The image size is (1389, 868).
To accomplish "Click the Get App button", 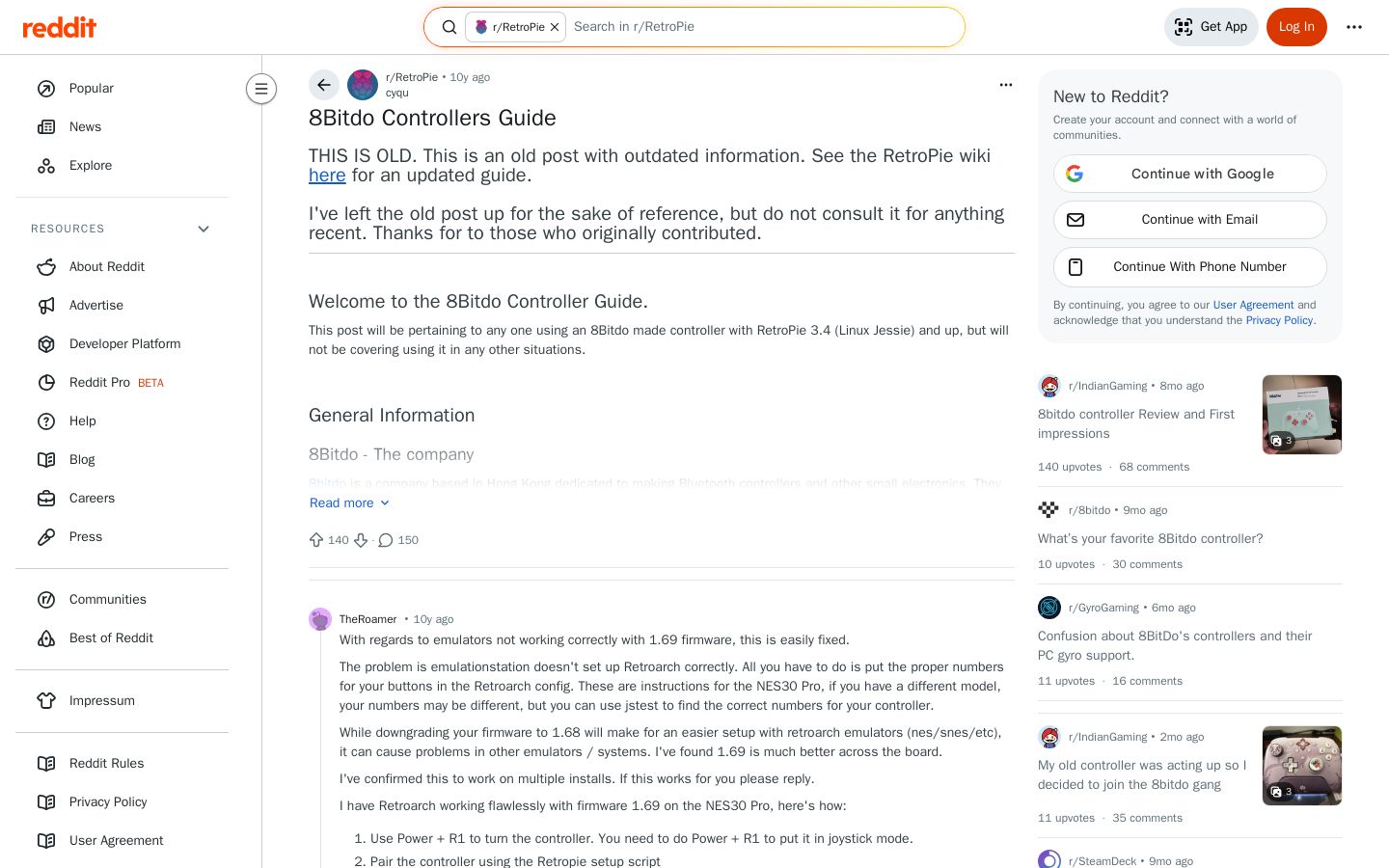I will coord(1212,27).
